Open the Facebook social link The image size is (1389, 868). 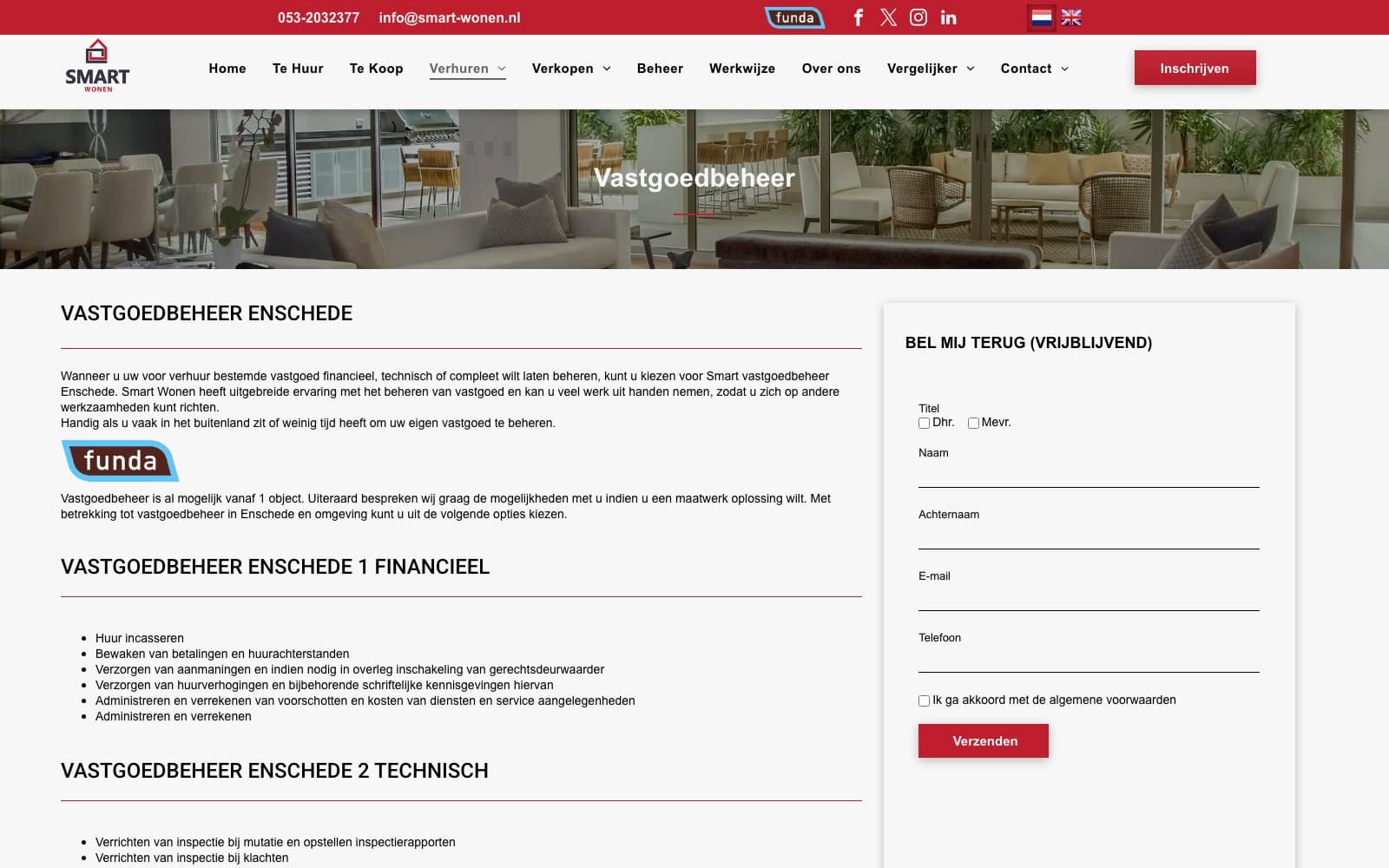[x=858, y=17]
